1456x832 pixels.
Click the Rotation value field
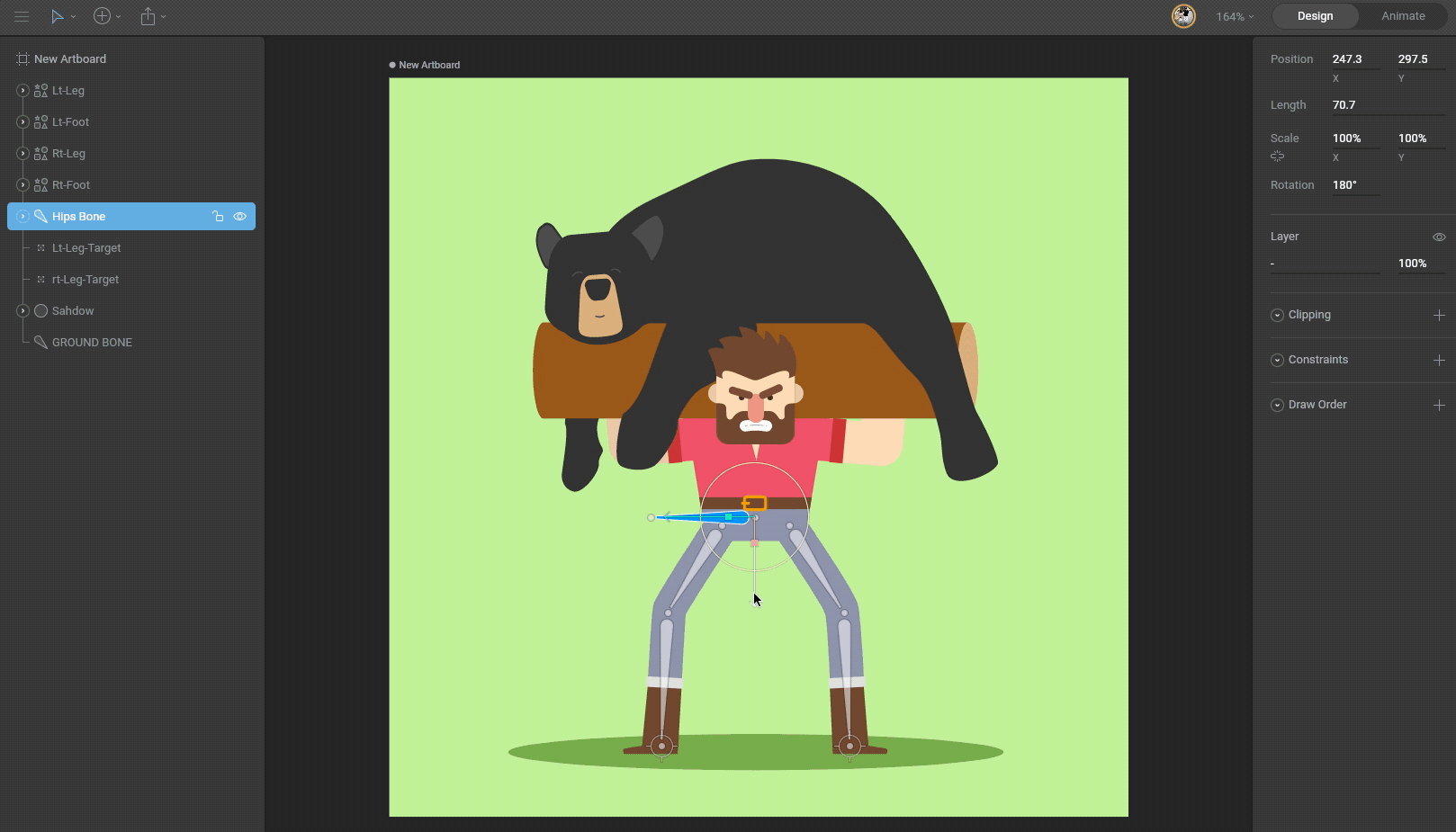[x=1355, y=185]
